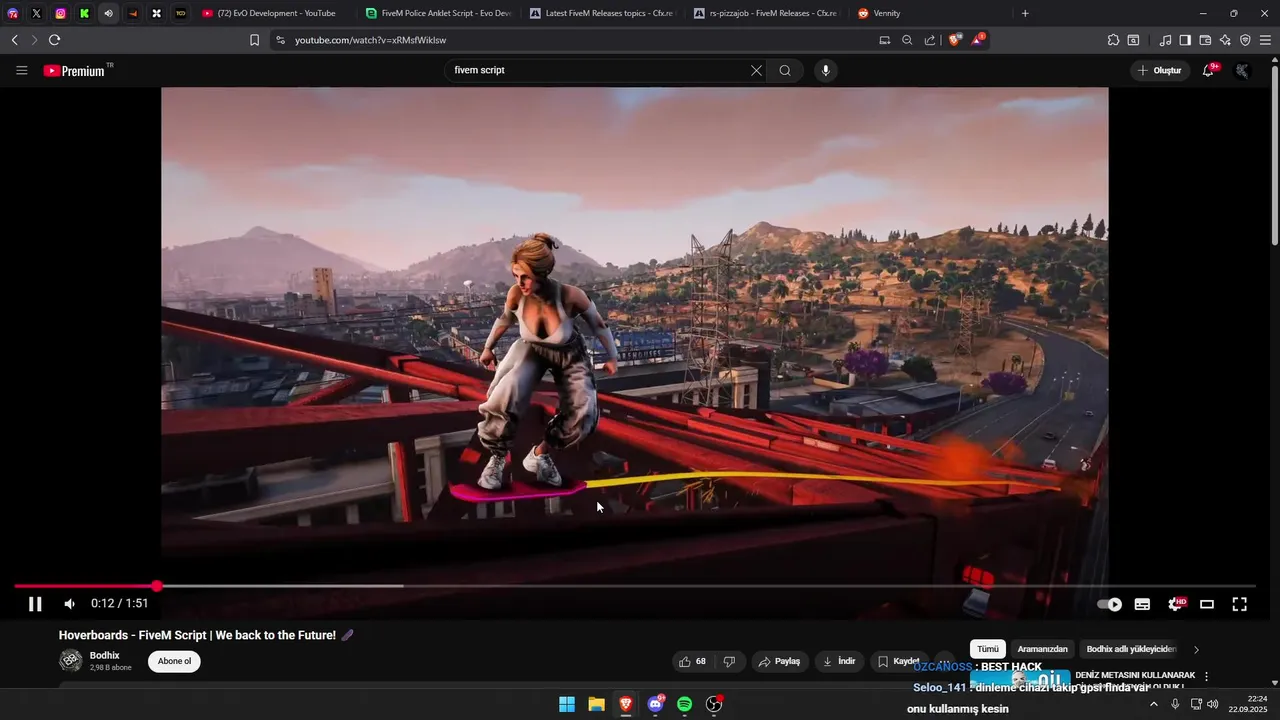Select the Tümü filter chip
1280x720 pixels.
coord(988,649)
